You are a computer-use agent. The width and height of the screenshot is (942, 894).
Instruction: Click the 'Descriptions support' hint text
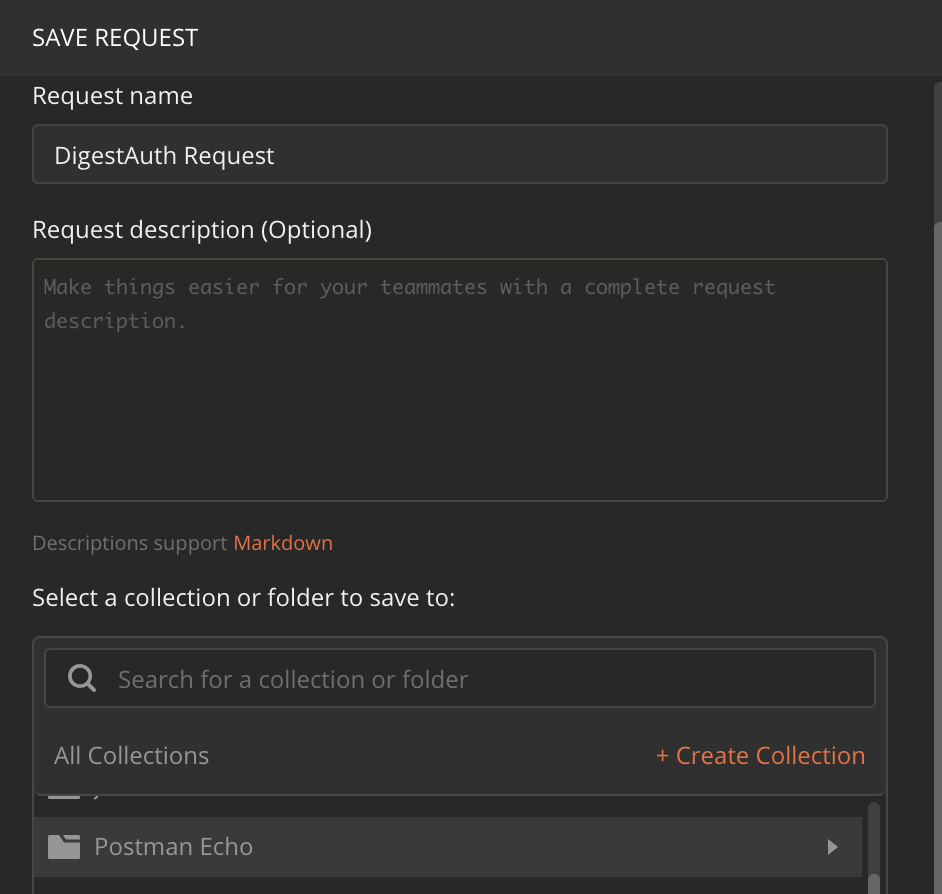tap(130, 543)
